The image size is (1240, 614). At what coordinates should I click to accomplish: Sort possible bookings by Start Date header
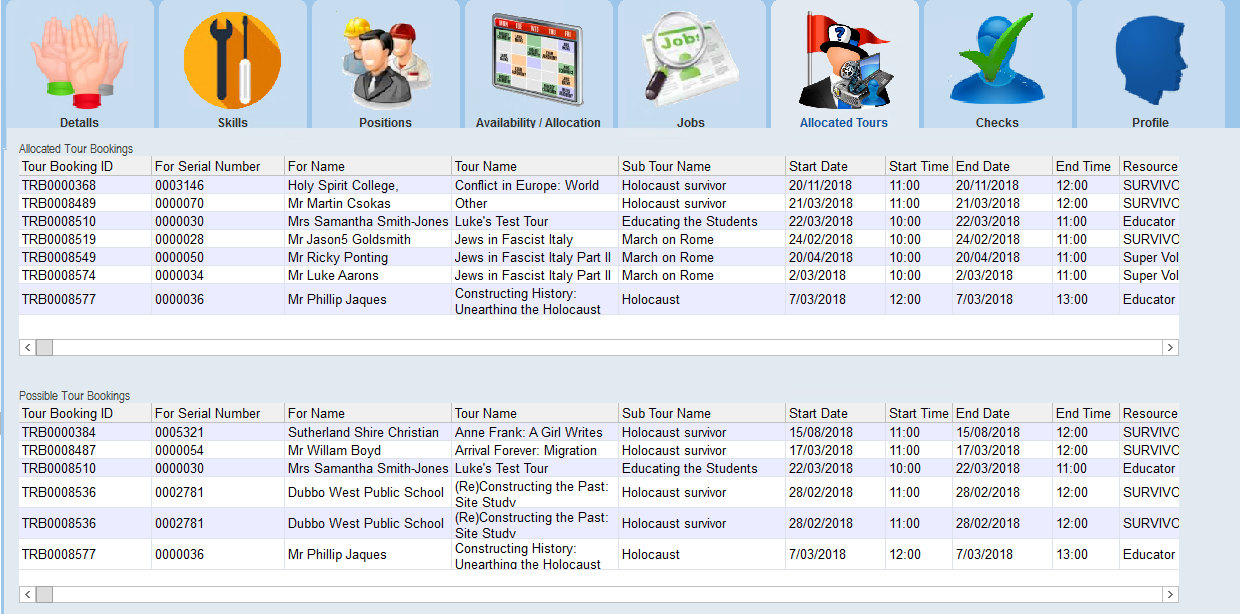tap(818, 414)
